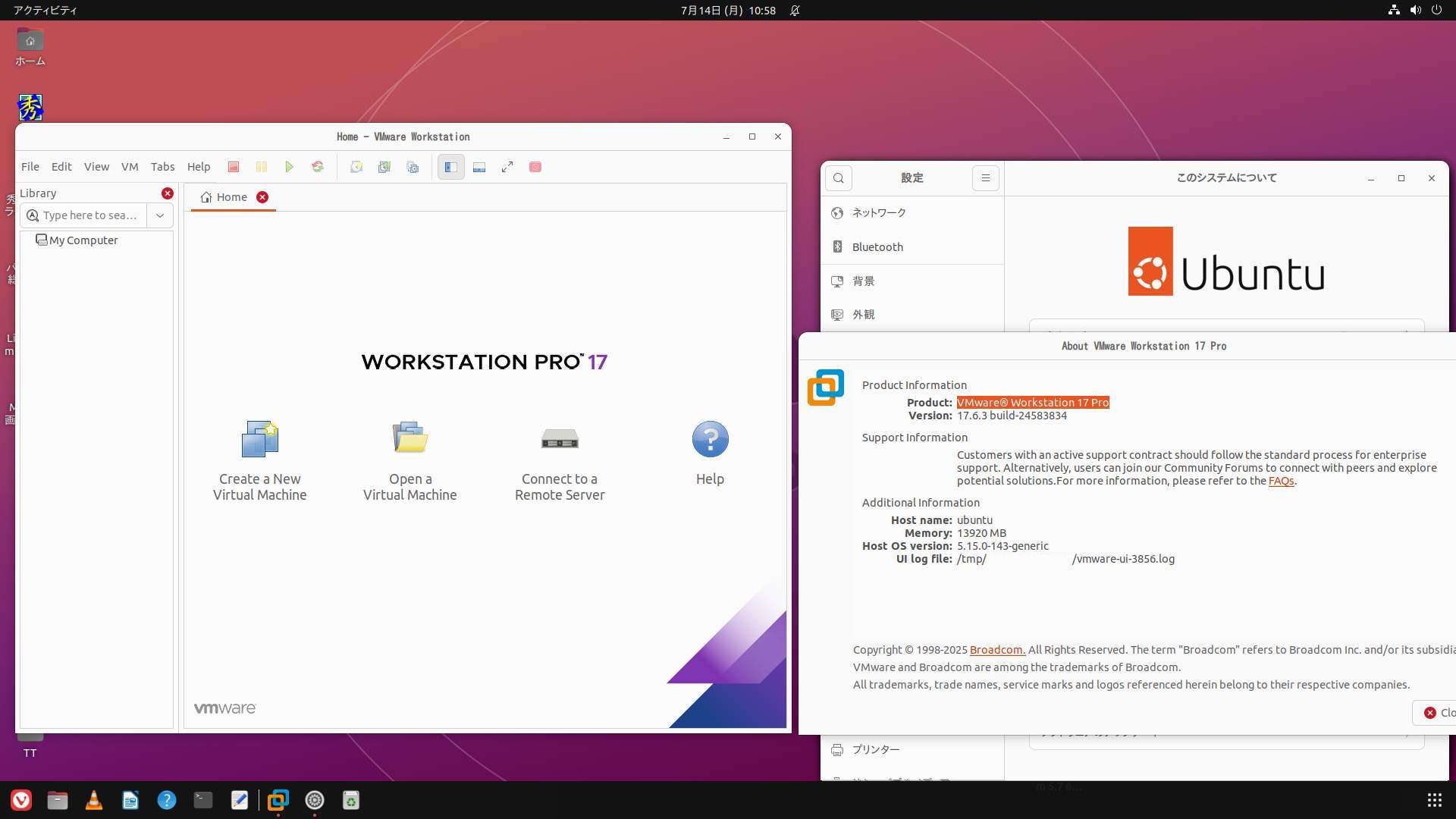Open アクティビティ overview in top bar
The image size is (1456, 819).
pyautogui.click(x=45, y=10)
